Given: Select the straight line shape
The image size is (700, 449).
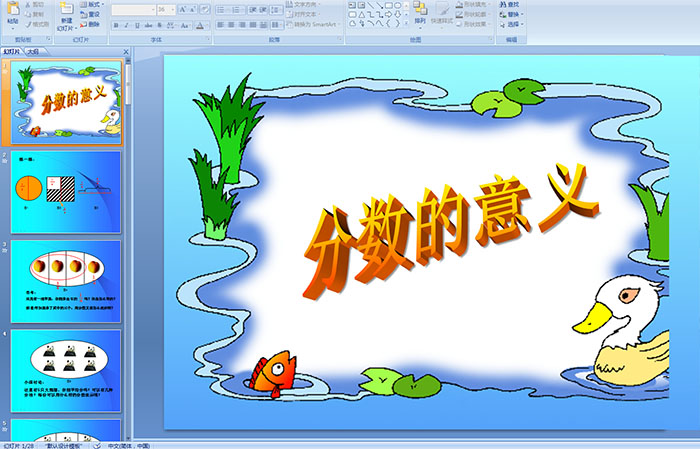Looking at the screenshot, I should [x=371, y=6].
